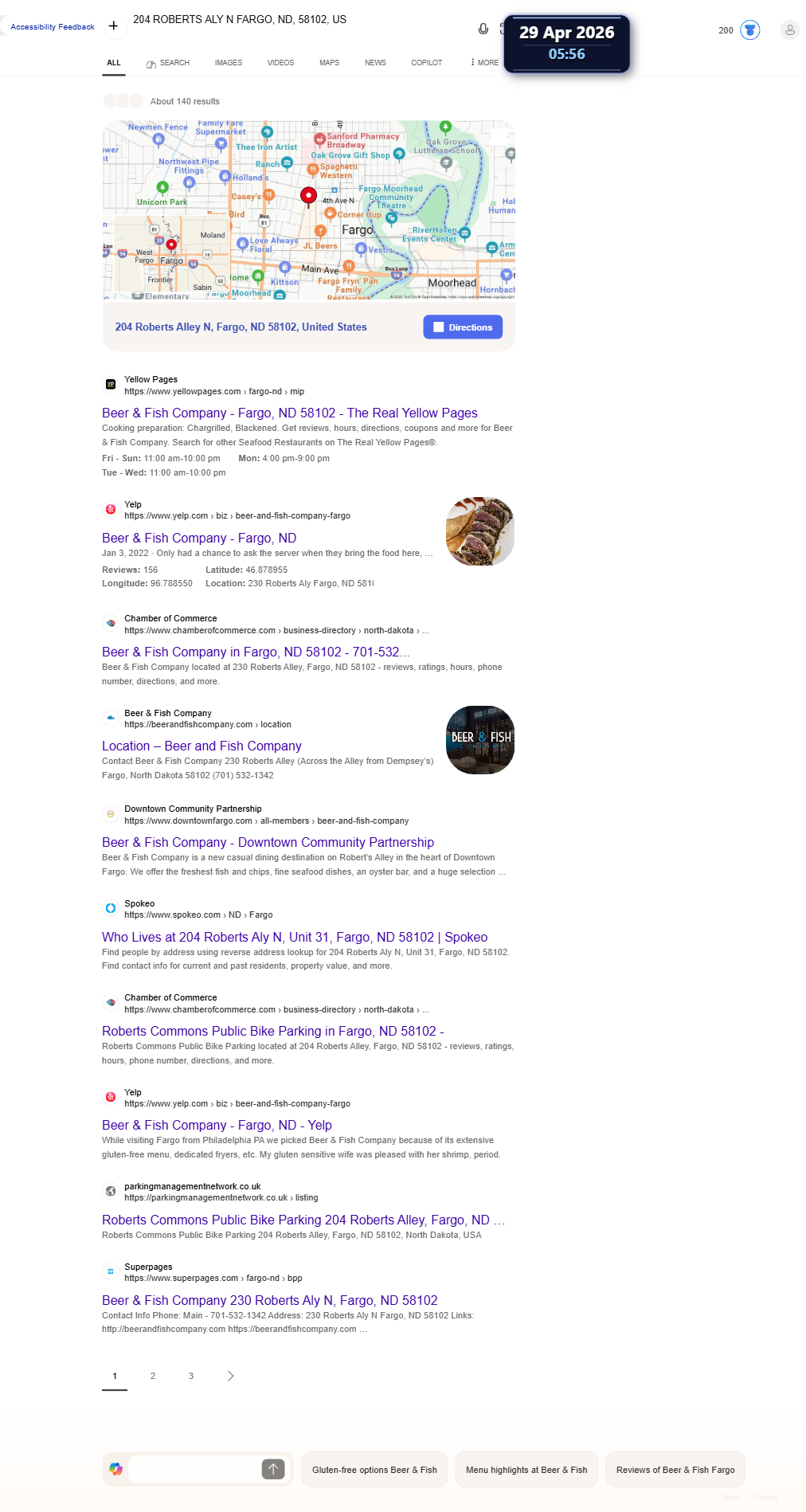The width and height of the screenshot is (806, 1512).
Task: Click the parkingmanagementnetwork globe favicon
Action: pyautogui.click(x=111, y=1191)
